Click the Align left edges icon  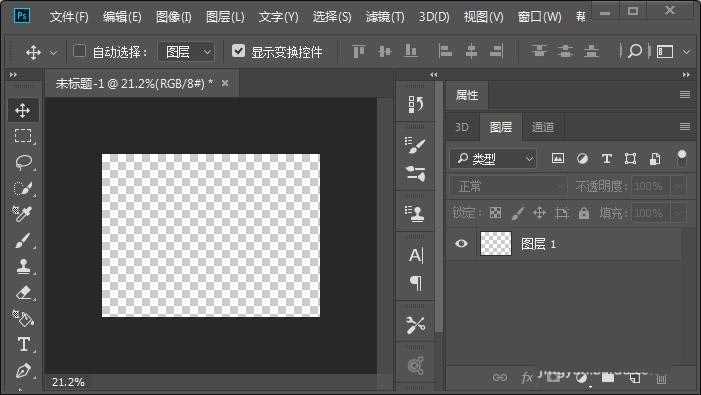pyautogui.click(x=445, y=51)
